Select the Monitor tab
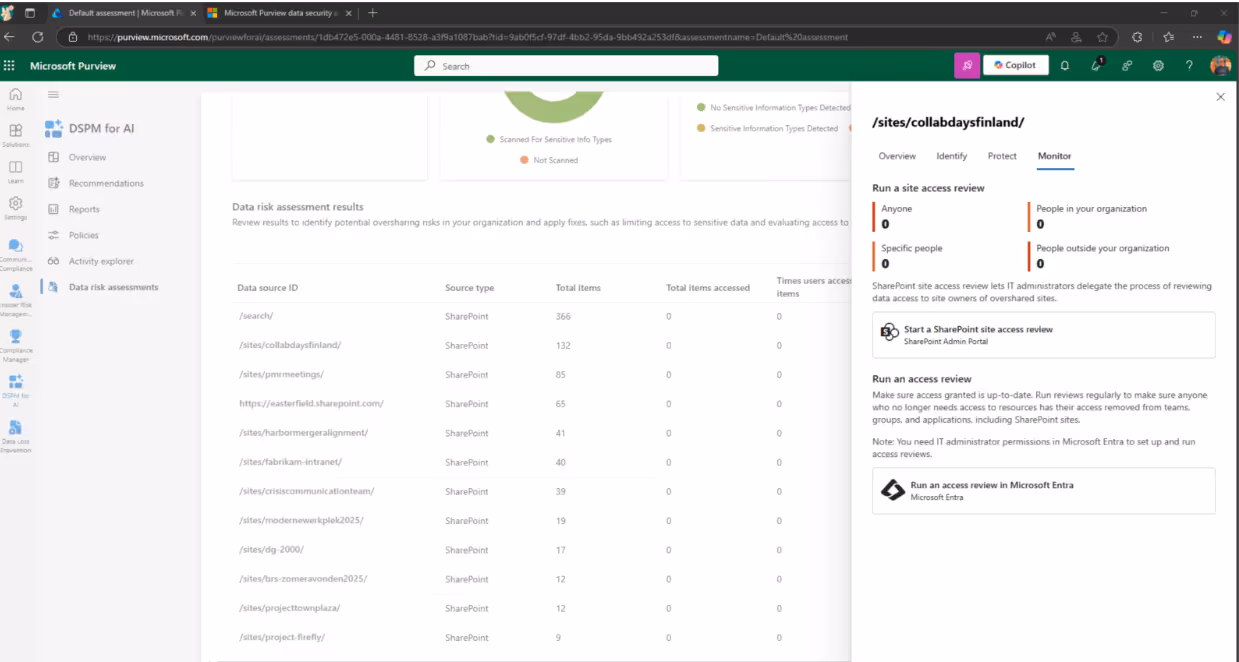 point(1055,156)
